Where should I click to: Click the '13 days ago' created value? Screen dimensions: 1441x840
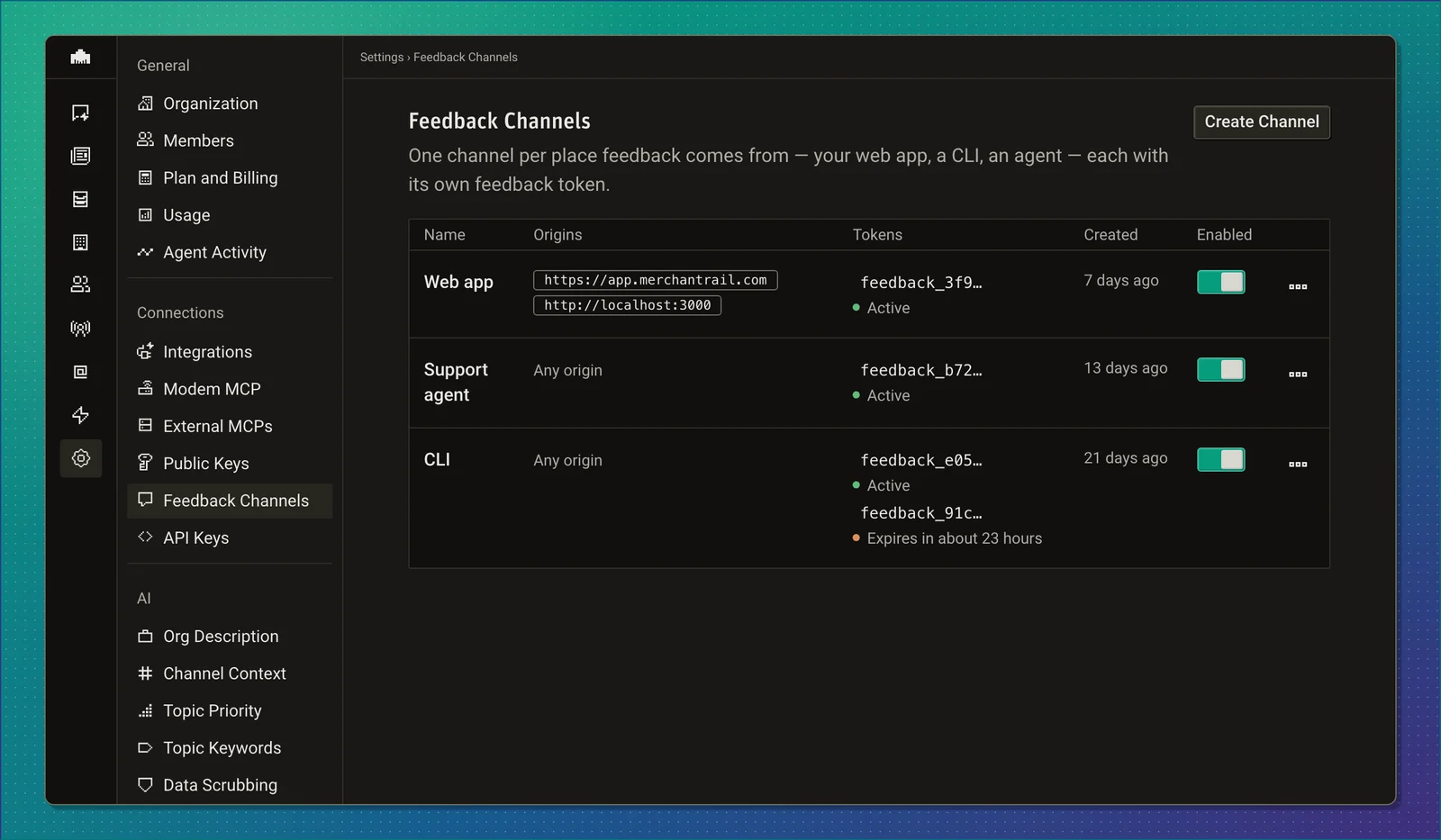[1126, 367]
